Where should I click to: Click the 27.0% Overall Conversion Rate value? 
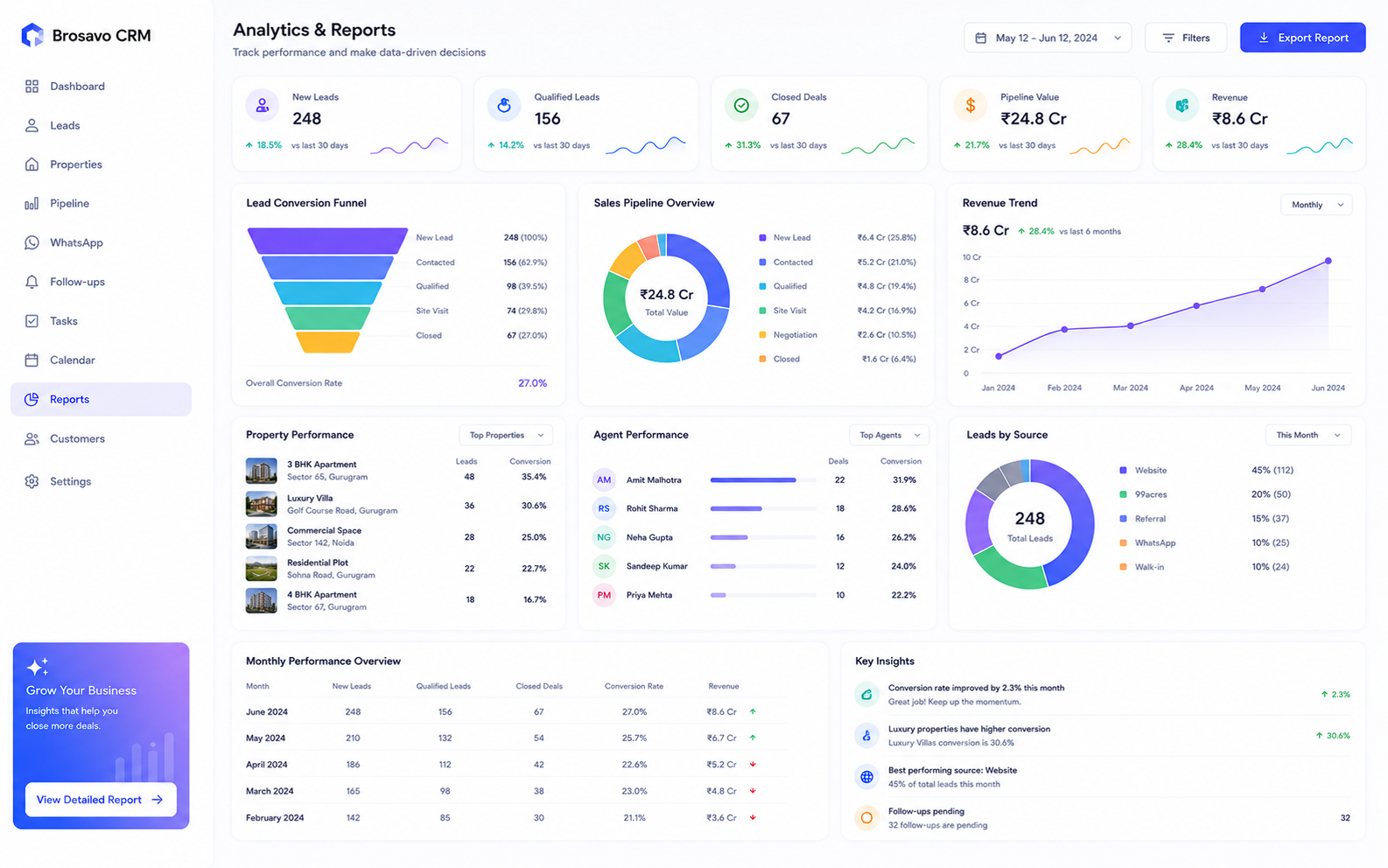point(532,383)
